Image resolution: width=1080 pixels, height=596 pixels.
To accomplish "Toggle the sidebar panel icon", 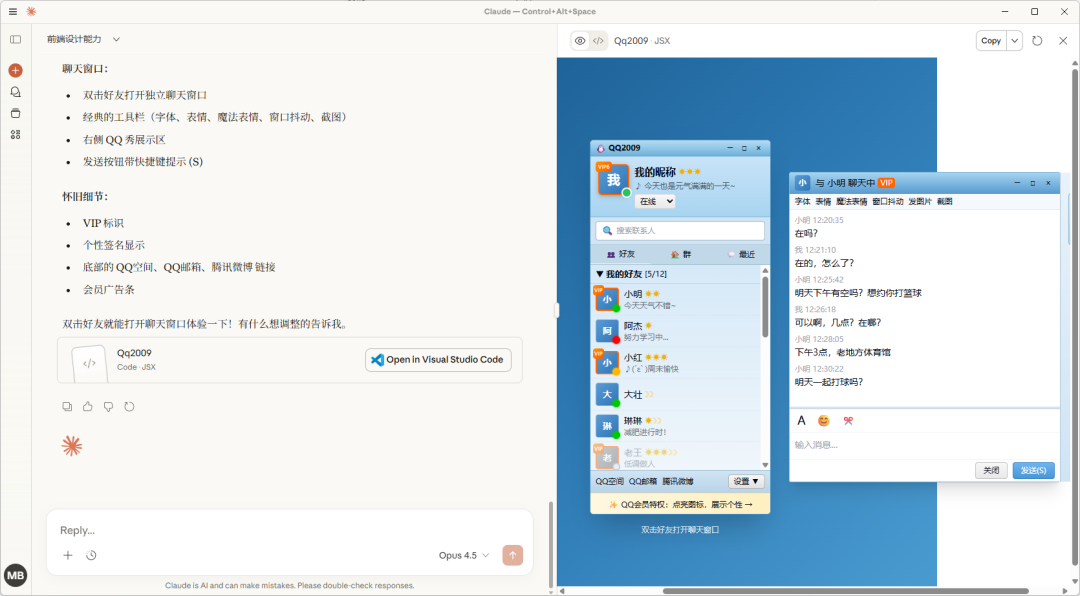I will pos(16,39).
